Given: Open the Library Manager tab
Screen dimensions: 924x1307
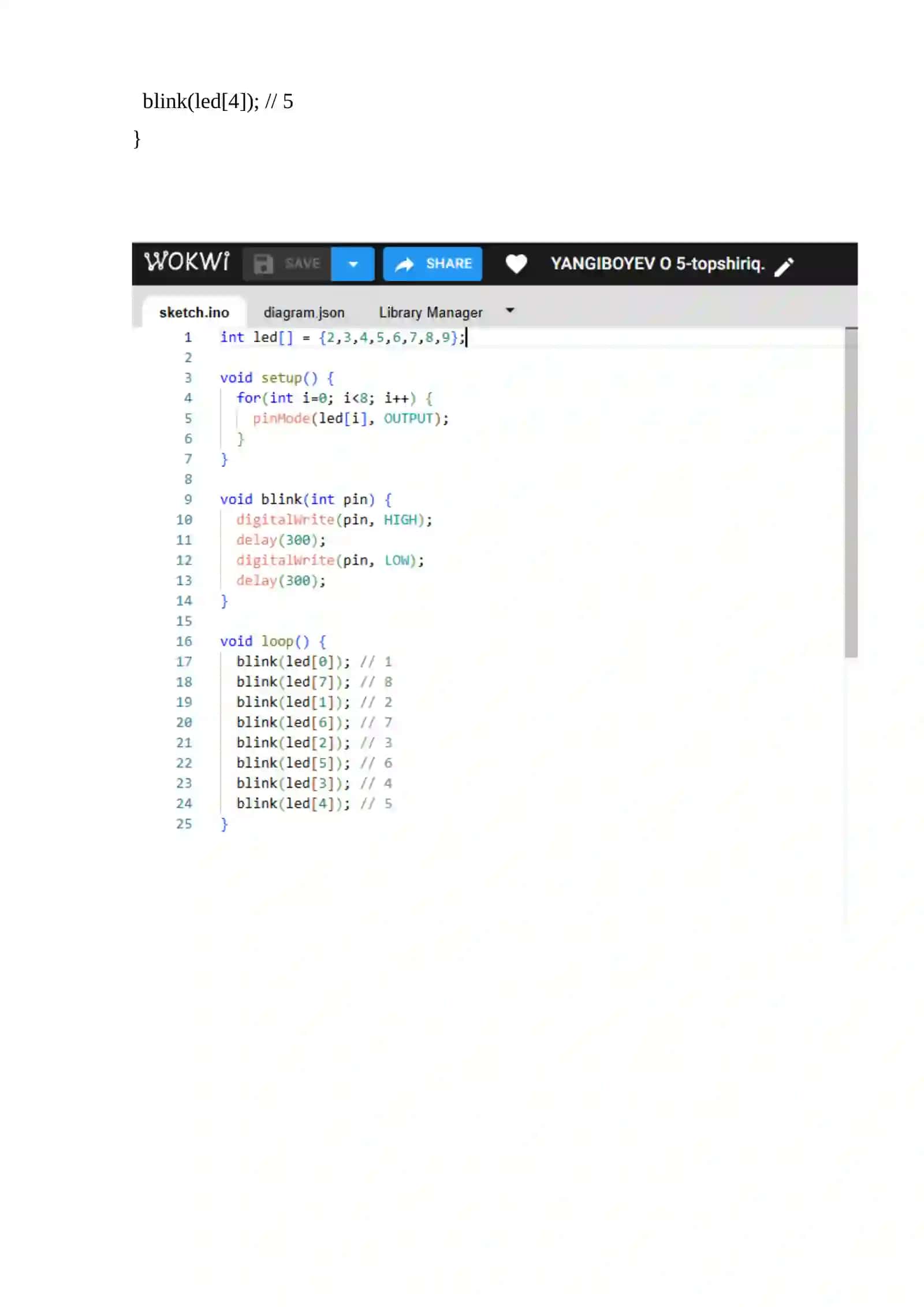Looking at the screenshot, I should [430, 313].
